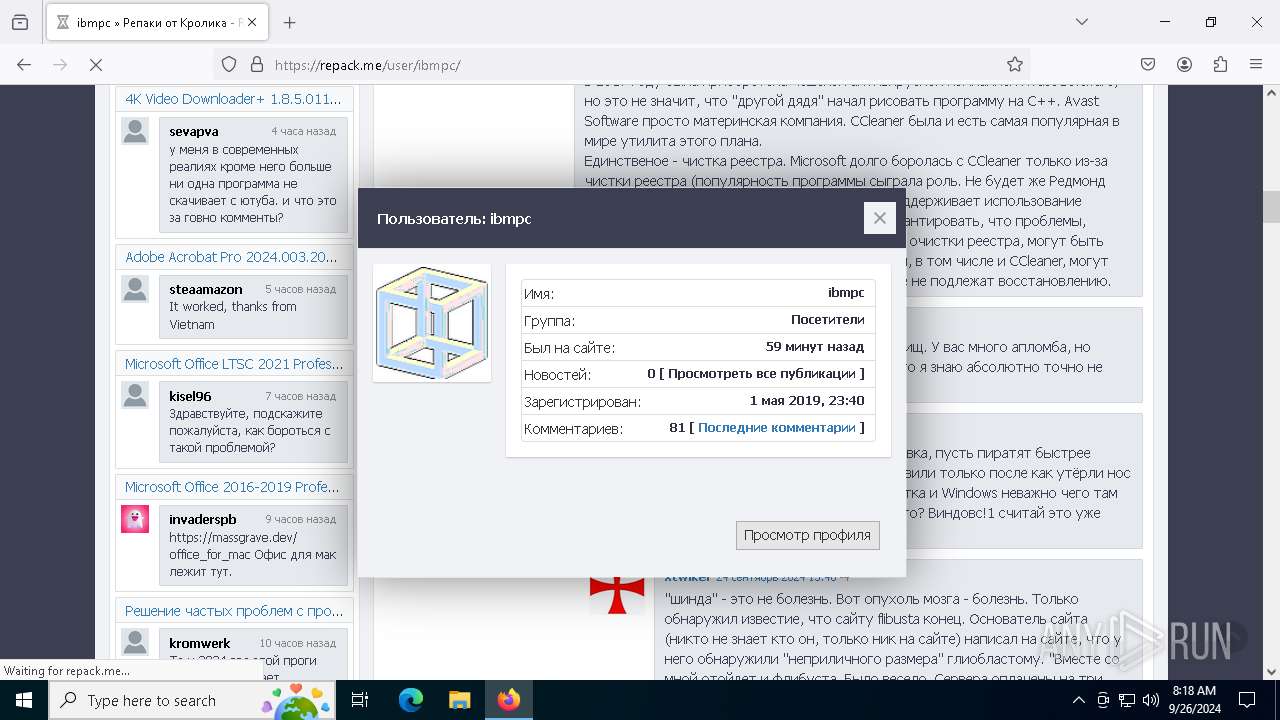Image resolution: width=1280 pixels, height=720 pixels.
Task: Open recent browsing tab view icon
Action: pyautogui.click(x=20, y=22)
